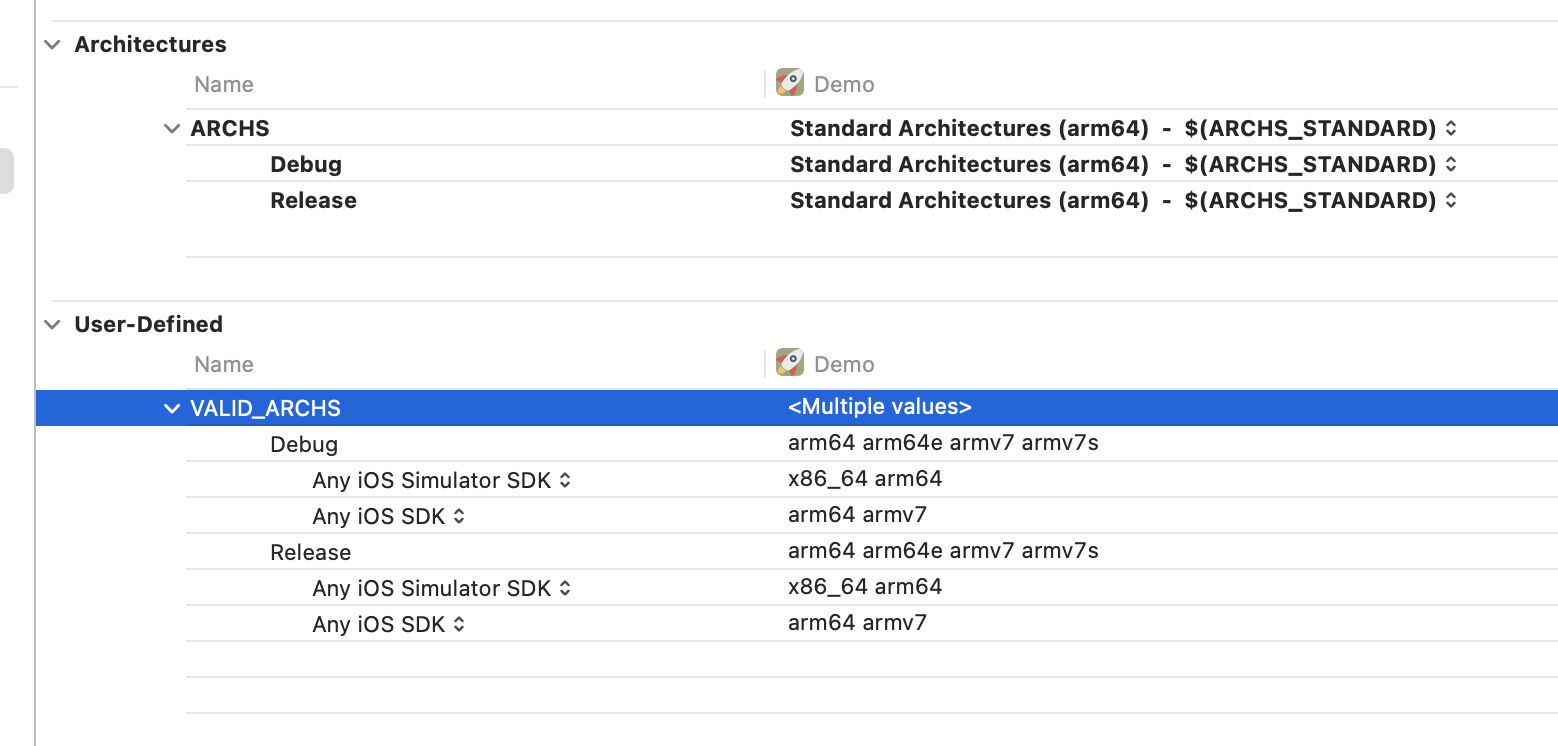Screen dimensions: 1558x746
Task: Collapse the User-Defined section chevron
Action: pos(52,325)
